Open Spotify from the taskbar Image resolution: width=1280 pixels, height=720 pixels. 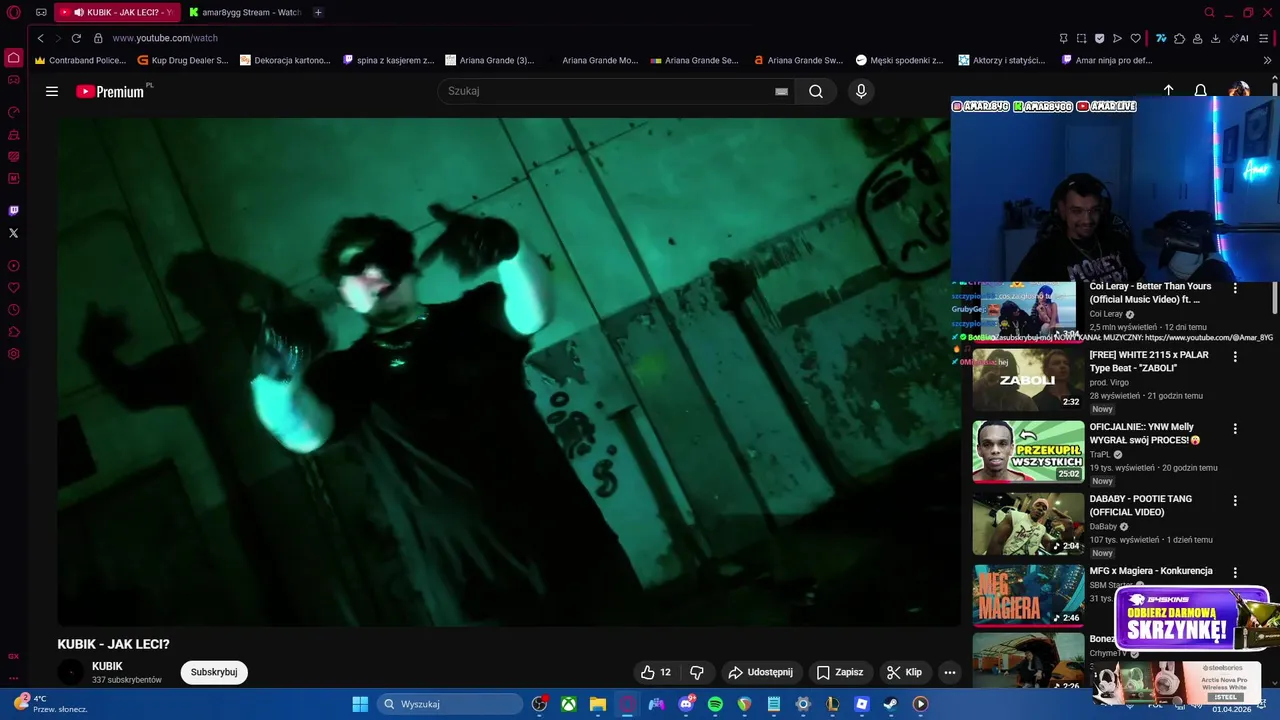(x=715, y=704)
